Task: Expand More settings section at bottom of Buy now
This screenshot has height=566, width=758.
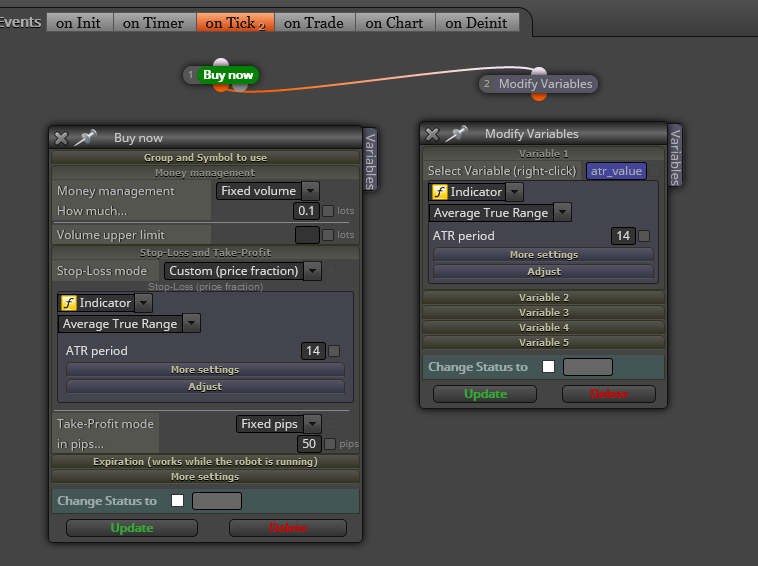Action: tap(205, 477)
